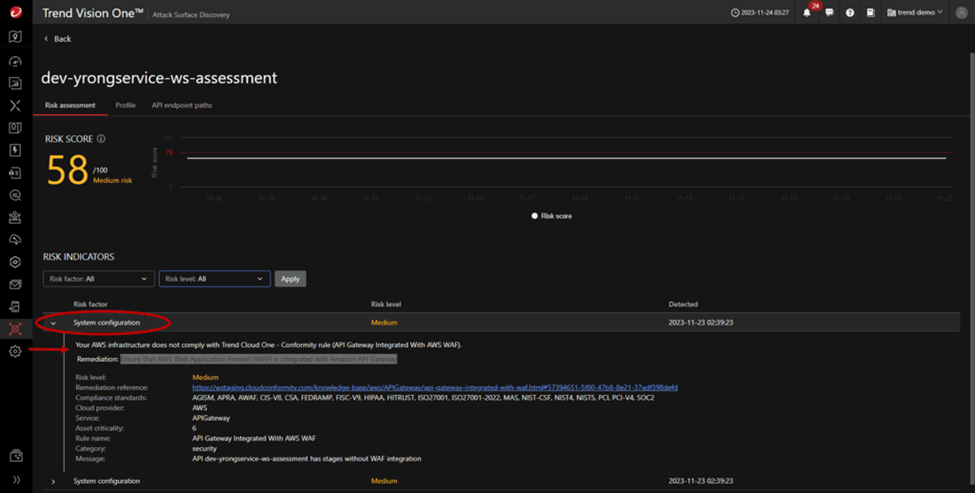Click the Category value security
This screenshot has width=975, height=493.
pos(205,448)
